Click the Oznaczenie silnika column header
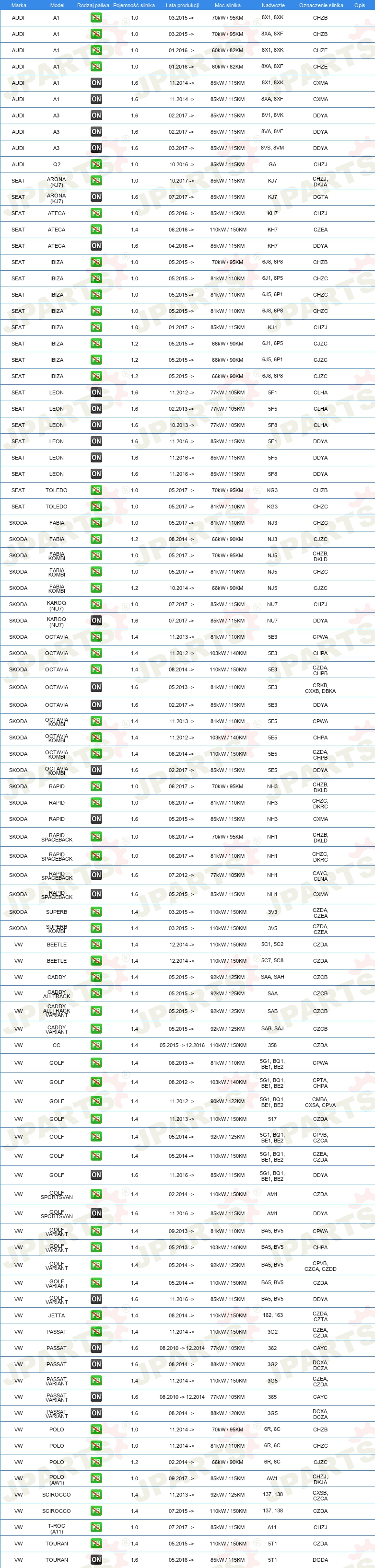The image size is (375, 1568). click(321, 5)
